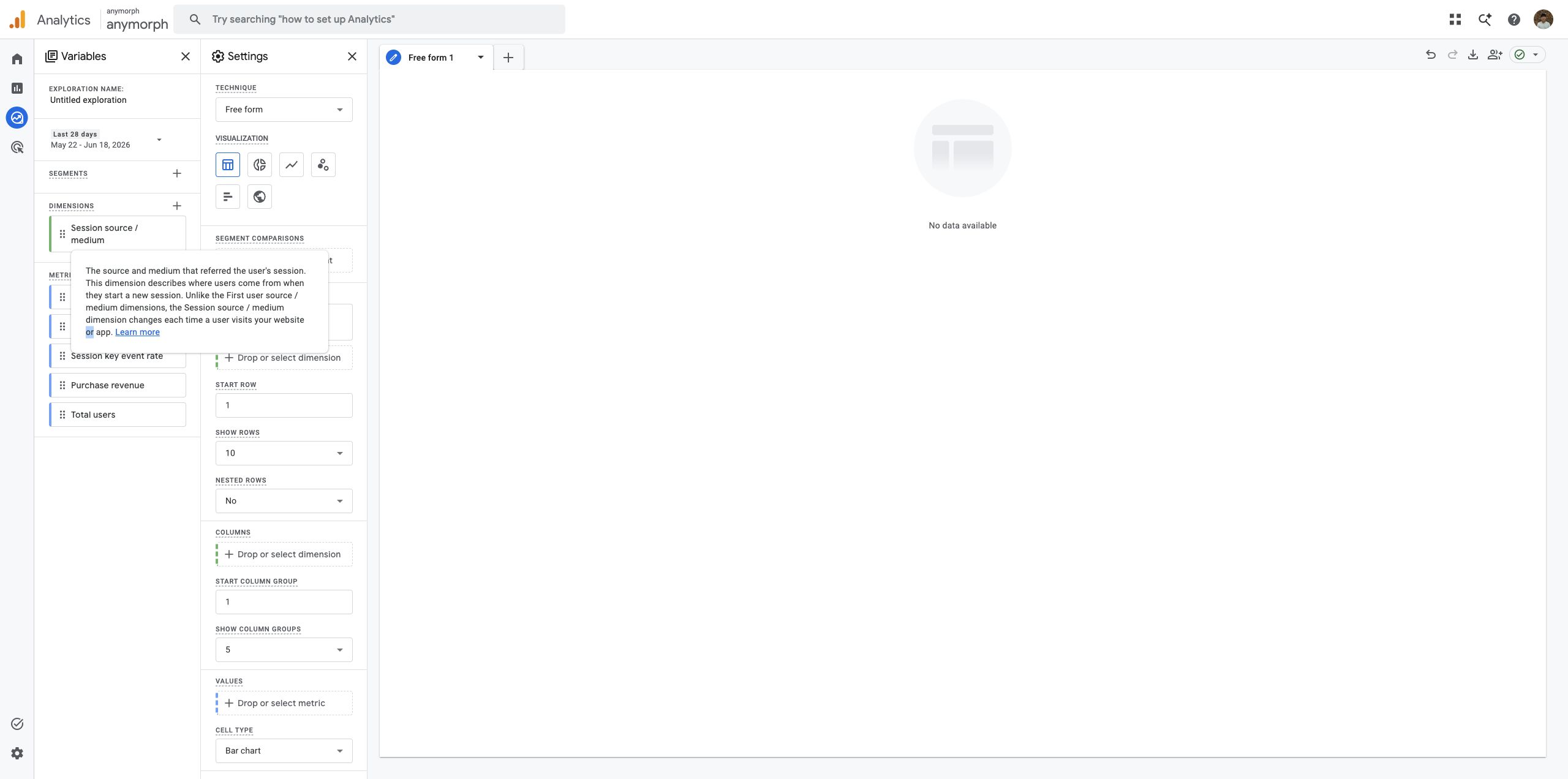Open the Advertising icon in sidebar

[x=17, y=147]
